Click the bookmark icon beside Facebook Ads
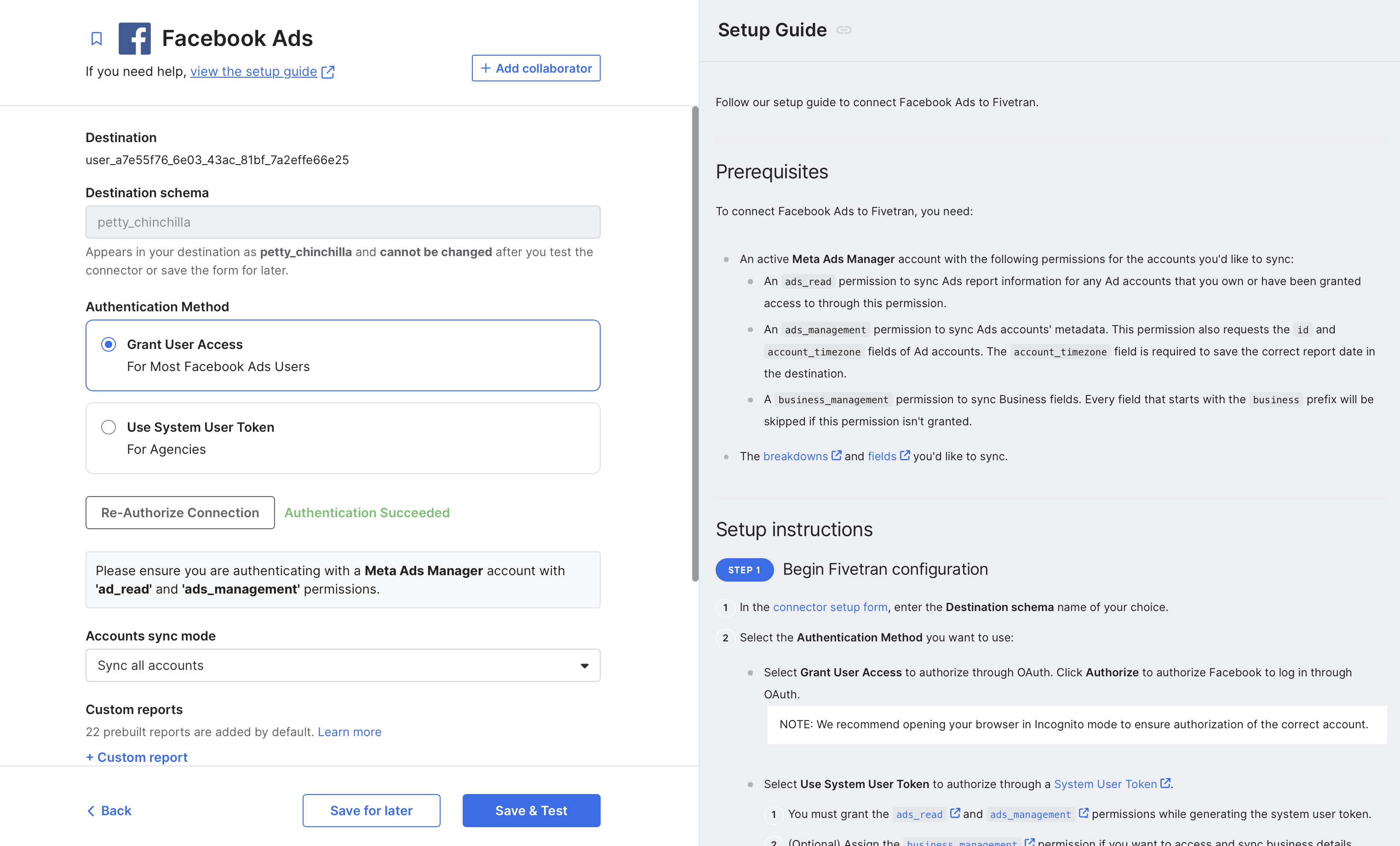The width and height of the screenshot is (1400, 846). (97, 39)
